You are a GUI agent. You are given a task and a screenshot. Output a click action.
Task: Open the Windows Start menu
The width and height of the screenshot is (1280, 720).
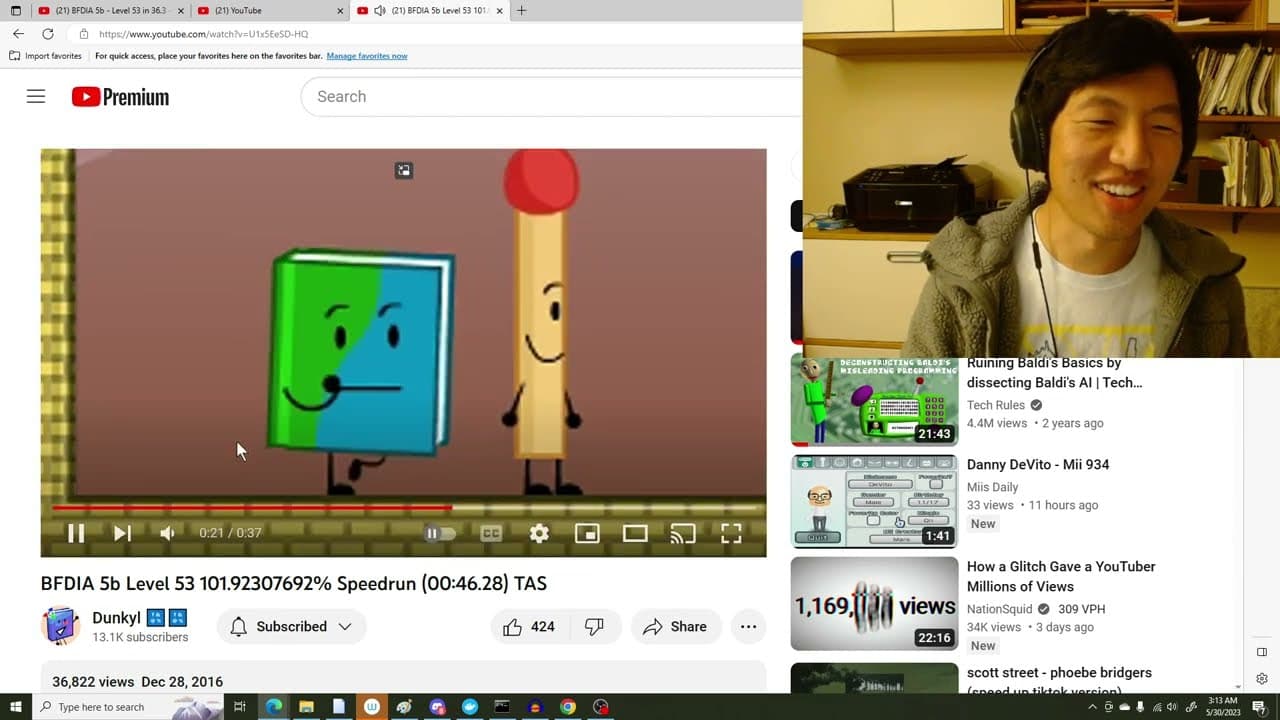(x=15, y=707)
